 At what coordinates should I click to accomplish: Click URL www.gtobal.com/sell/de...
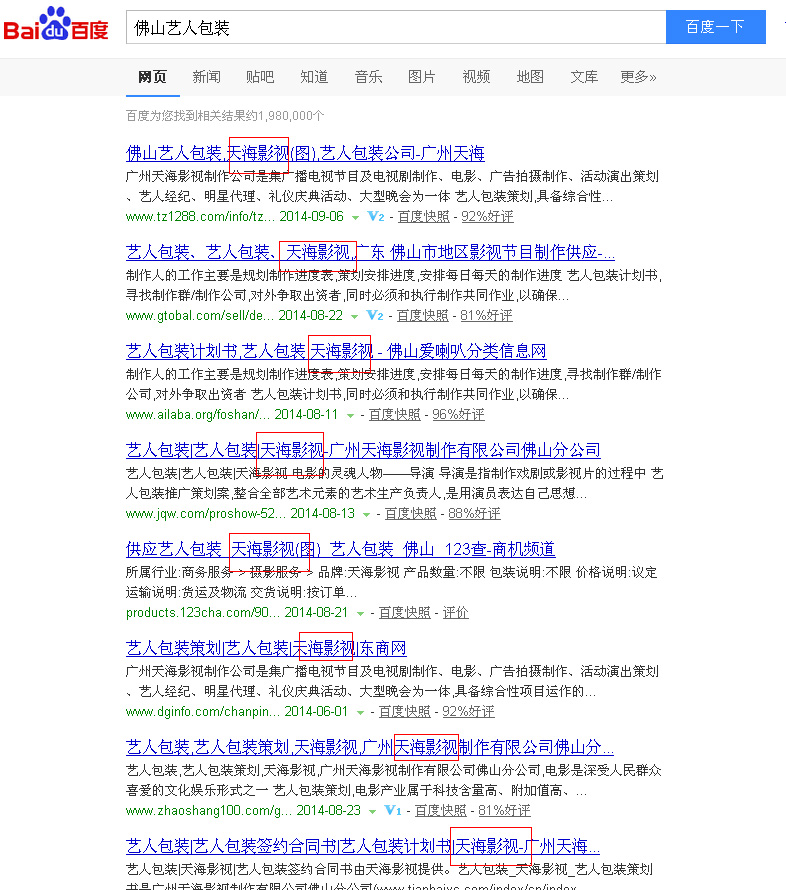click(200, 315)
